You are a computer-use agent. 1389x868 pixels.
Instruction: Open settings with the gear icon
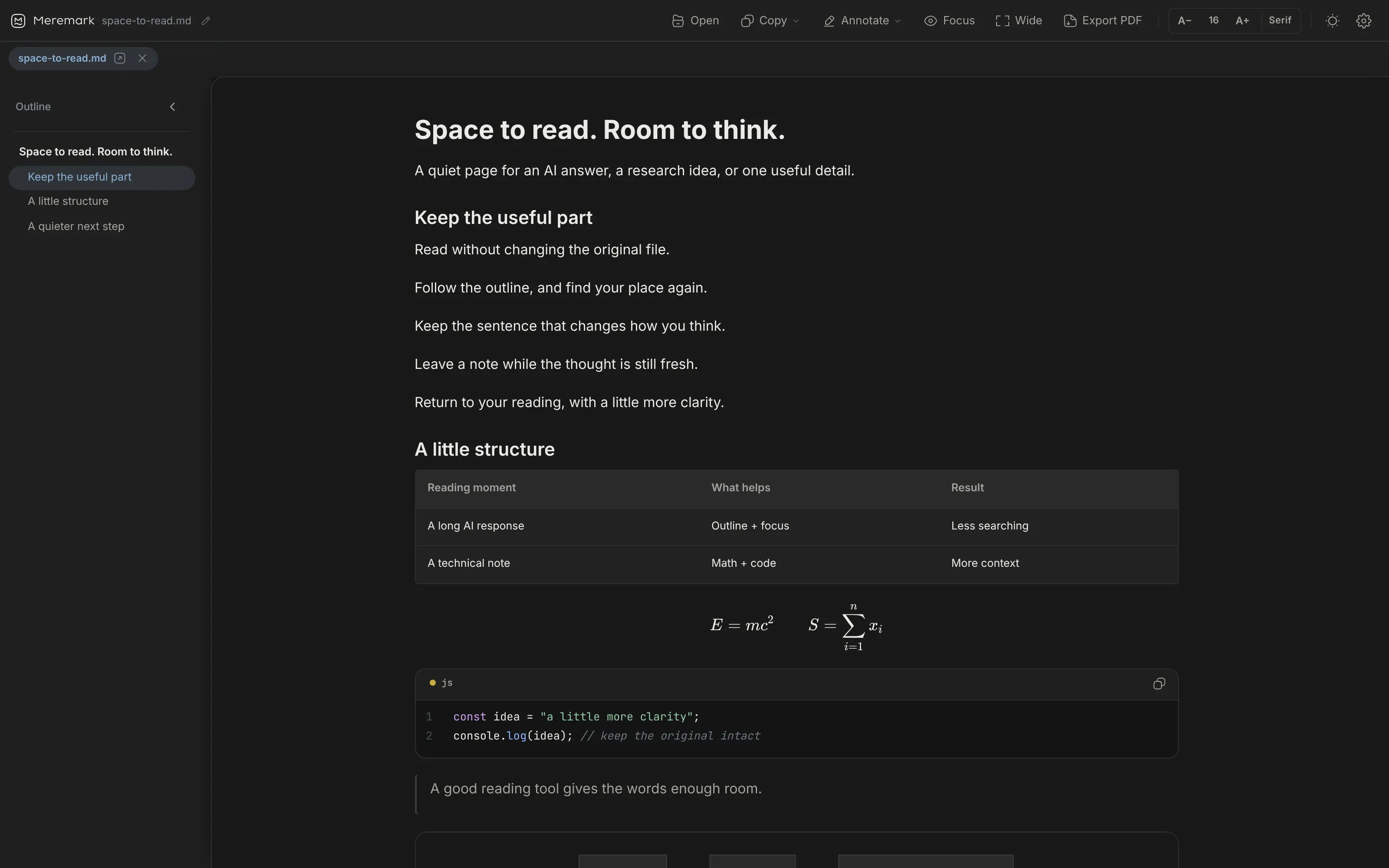click(x=1364, y=21)
